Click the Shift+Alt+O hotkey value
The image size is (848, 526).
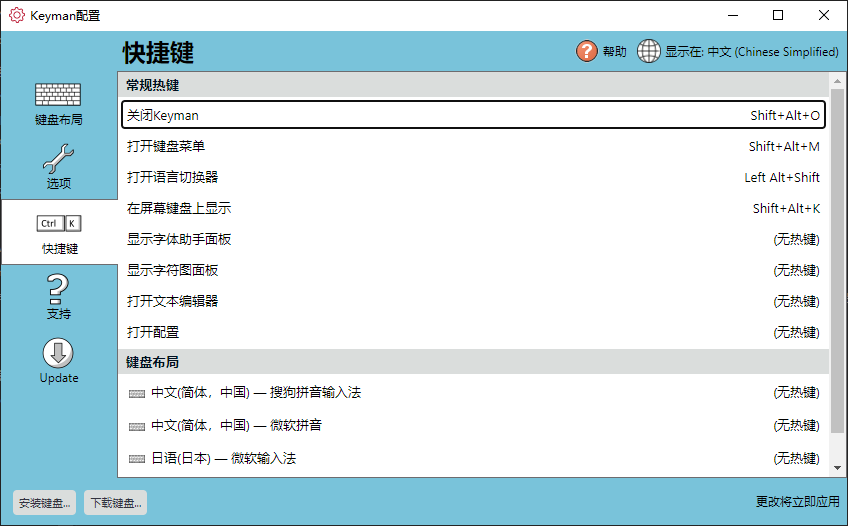point(785,115)
